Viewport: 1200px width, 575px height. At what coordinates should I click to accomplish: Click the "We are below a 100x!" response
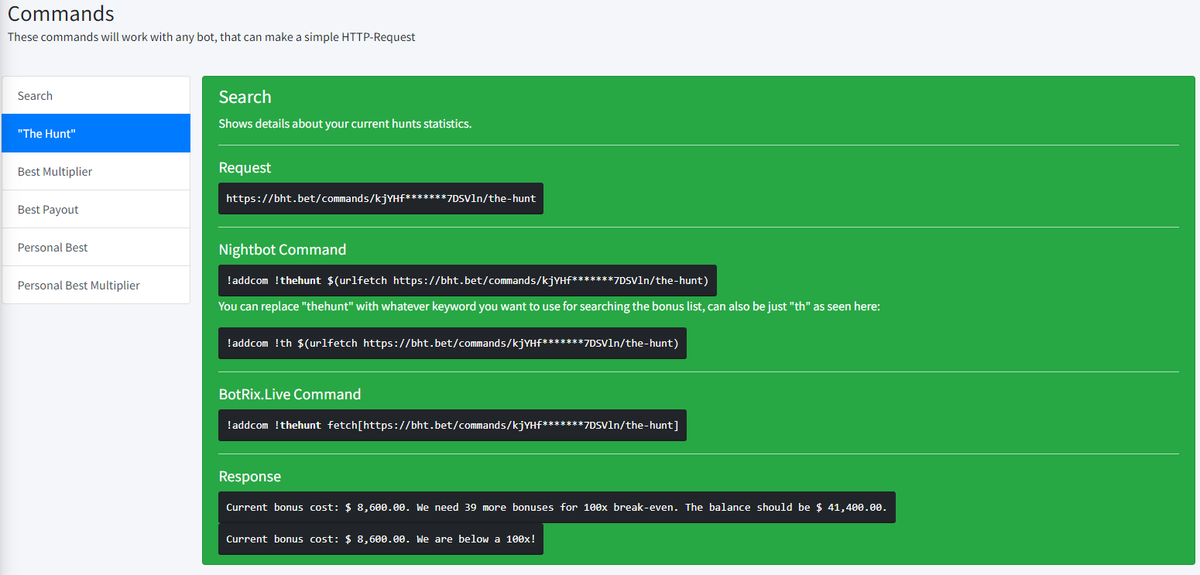[x=381, y=539]
